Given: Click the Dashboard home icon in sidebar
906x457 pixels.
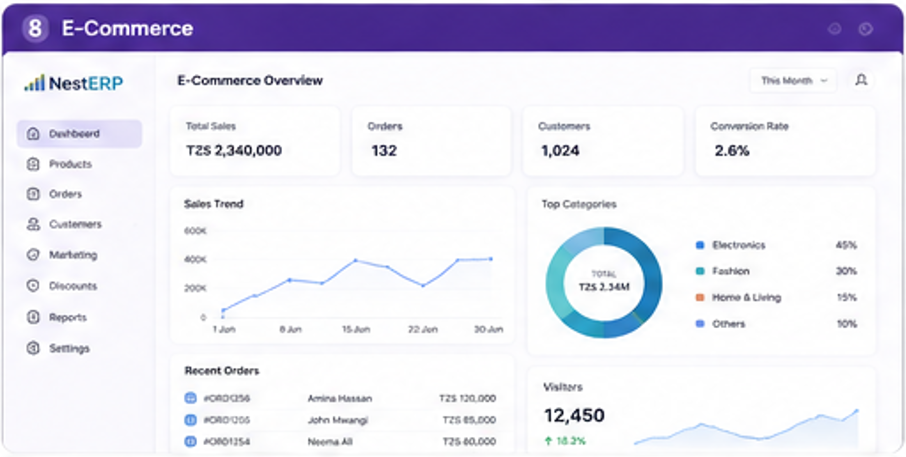Looking at the screenshot, I should [x=34, y=133].
